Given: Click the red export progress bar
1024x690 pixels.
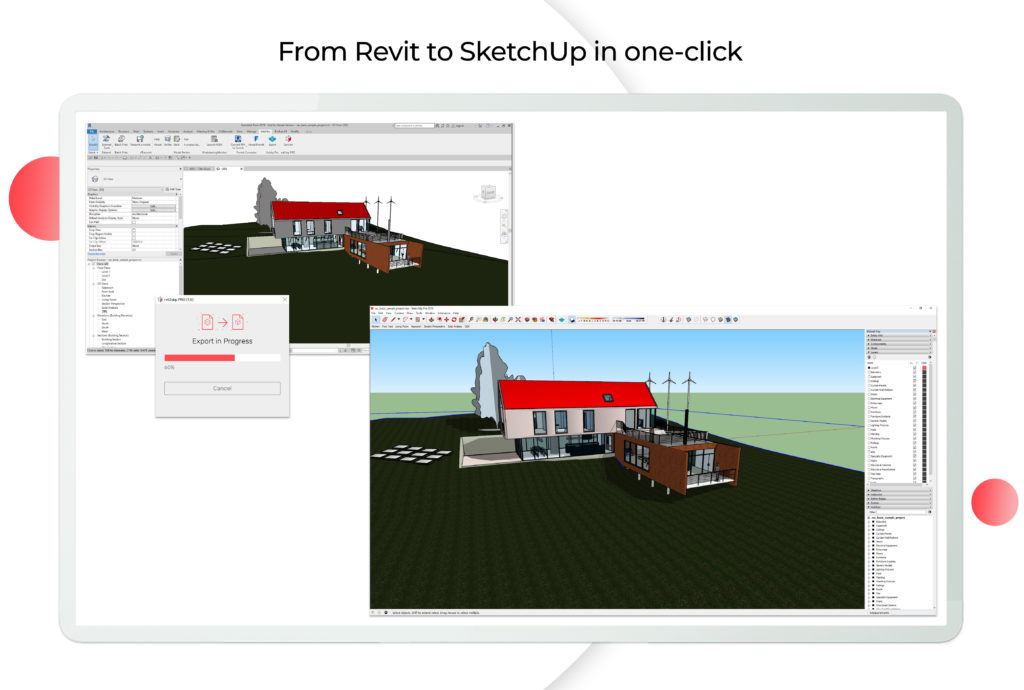Looking at the screenshot, I should (x=199, y=358).
